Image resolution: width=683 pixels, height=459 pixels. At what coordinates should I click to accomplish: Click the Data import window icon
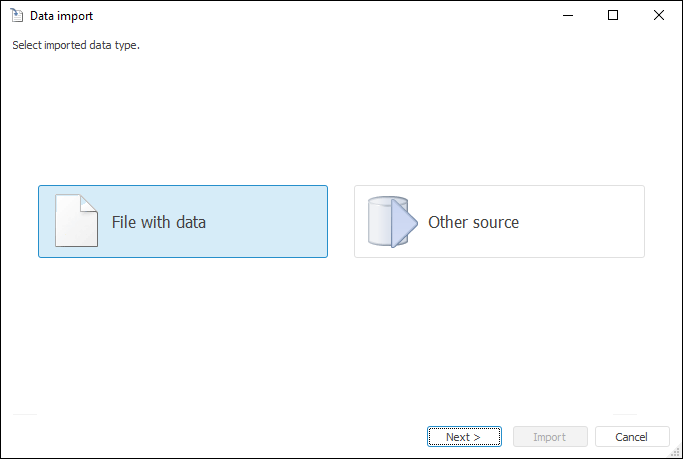[x=16, y=16]
